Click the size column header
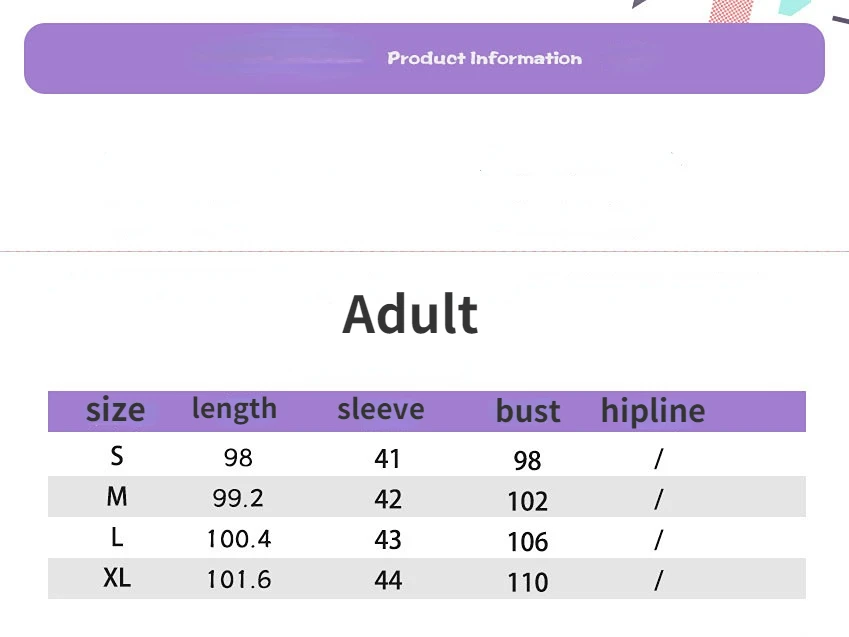Viewport: 849px width, 637px height. (x=115, y=410)
